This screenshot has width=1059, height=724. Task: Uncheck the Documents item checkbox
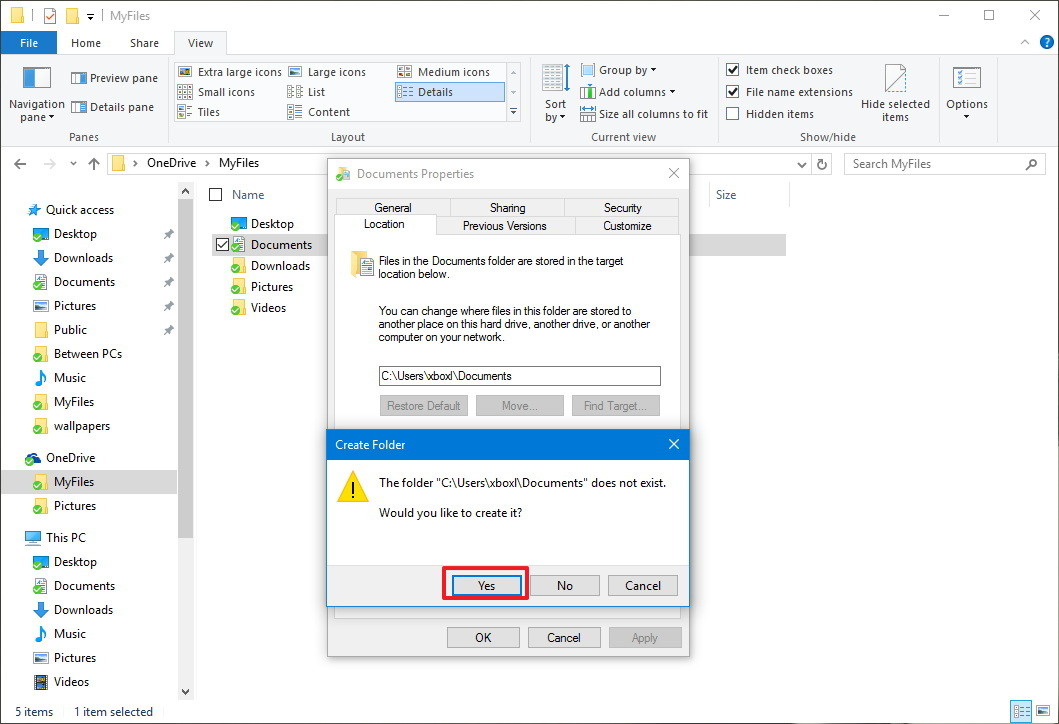[222, 244]
